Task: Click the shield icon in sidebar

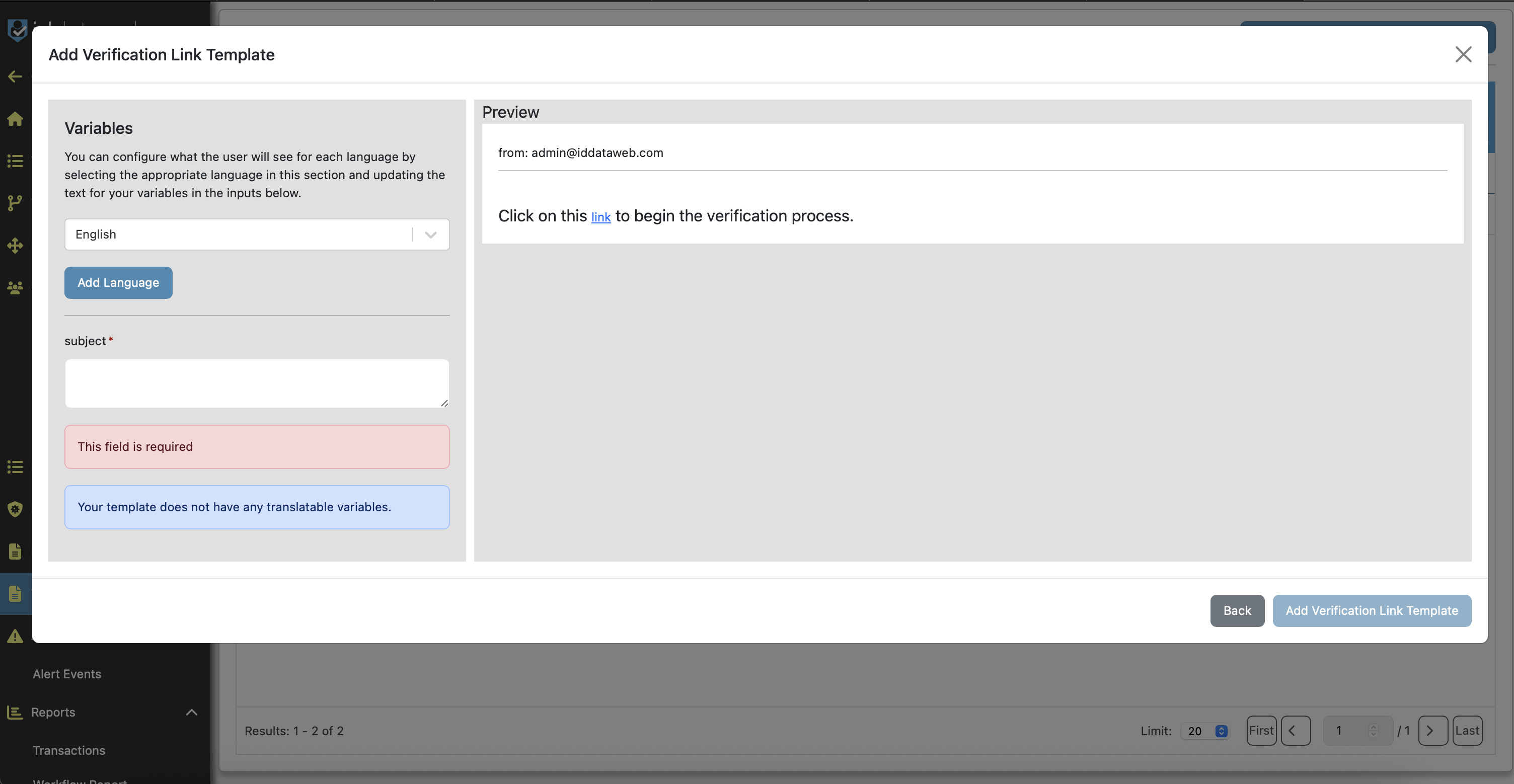Action: [15, 509]
